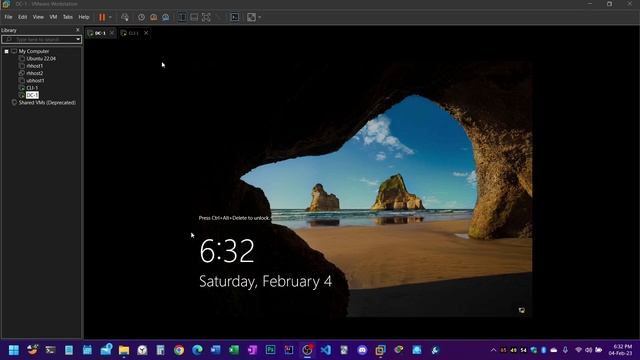This screenshot has width=640, height=360.
Task: Open the Tabs menu
Action: pyautogui.click(x=68, y=17)
